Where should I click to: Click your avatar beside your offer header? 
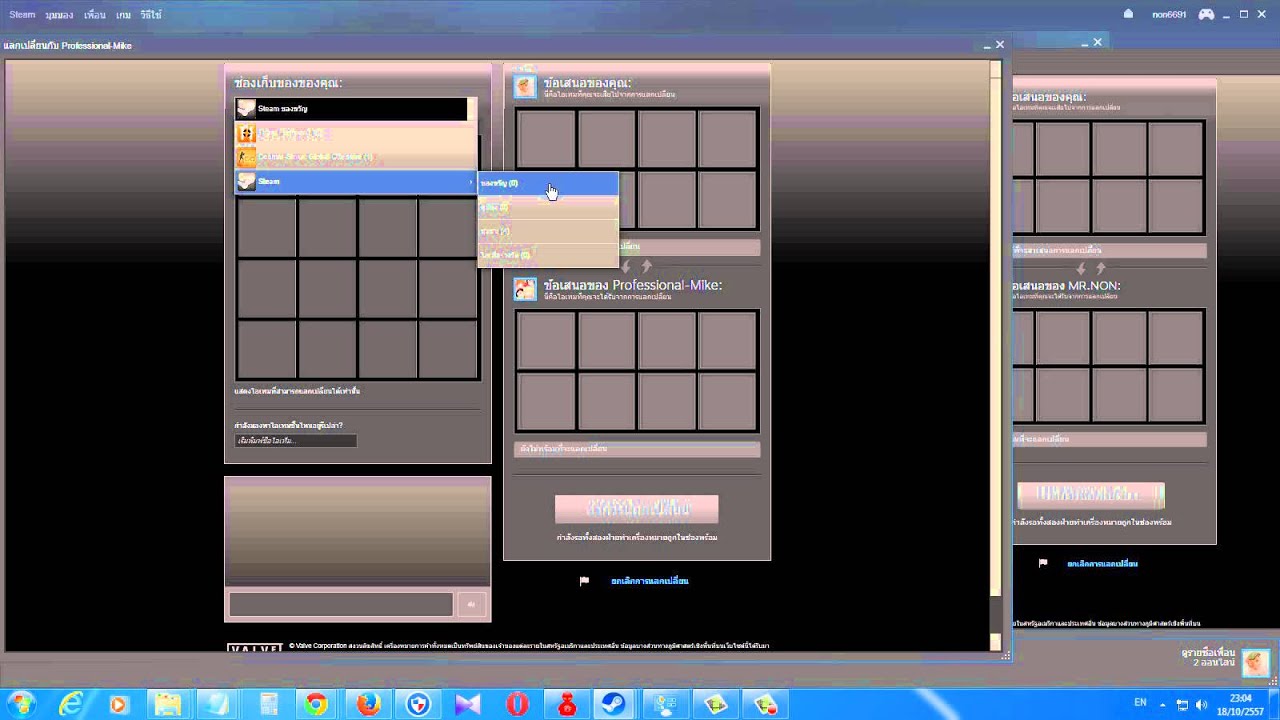525,86
